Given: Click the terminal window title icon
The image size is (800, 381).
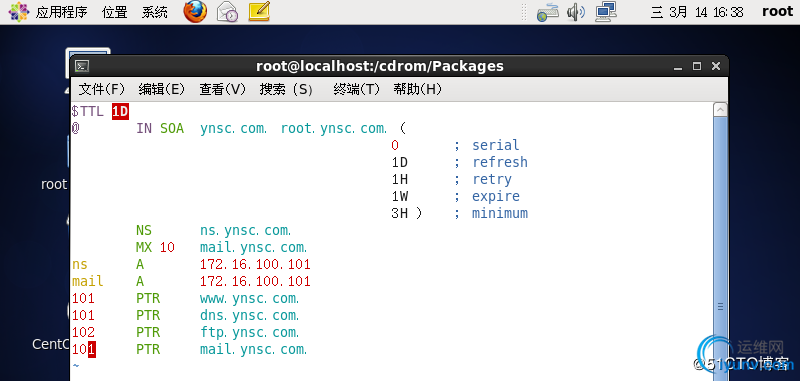Looking at the screenshot, I should 82,66.
